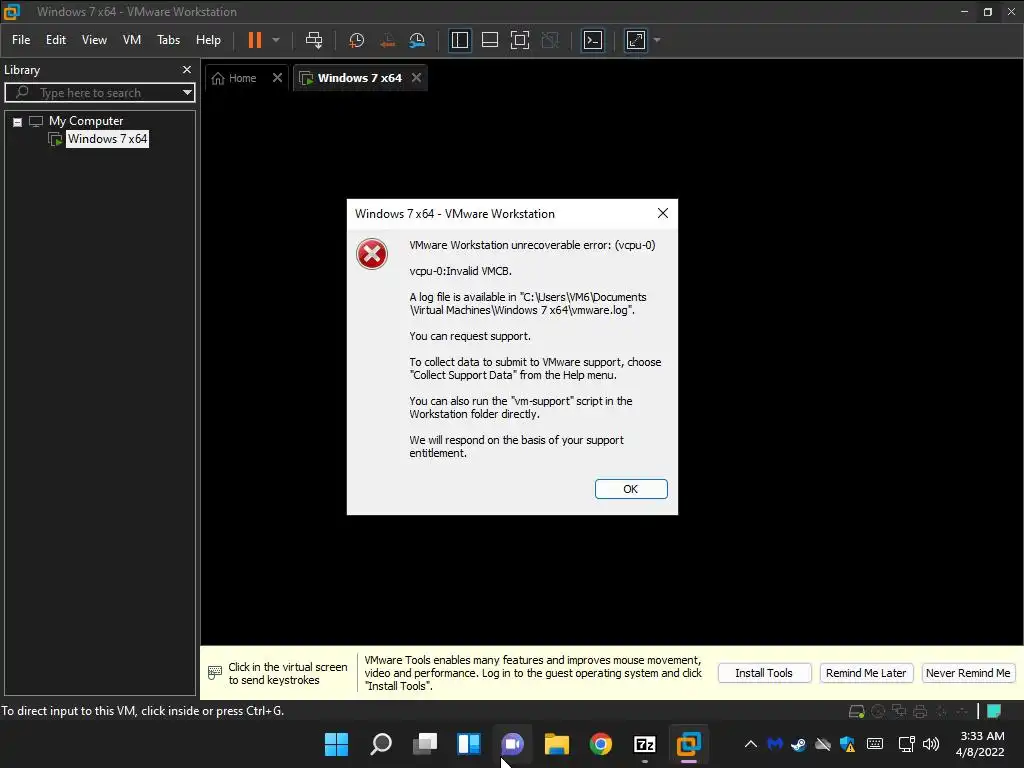
Task: Click the keyboard icon in the hint bar
Action: tap(215, 672)
